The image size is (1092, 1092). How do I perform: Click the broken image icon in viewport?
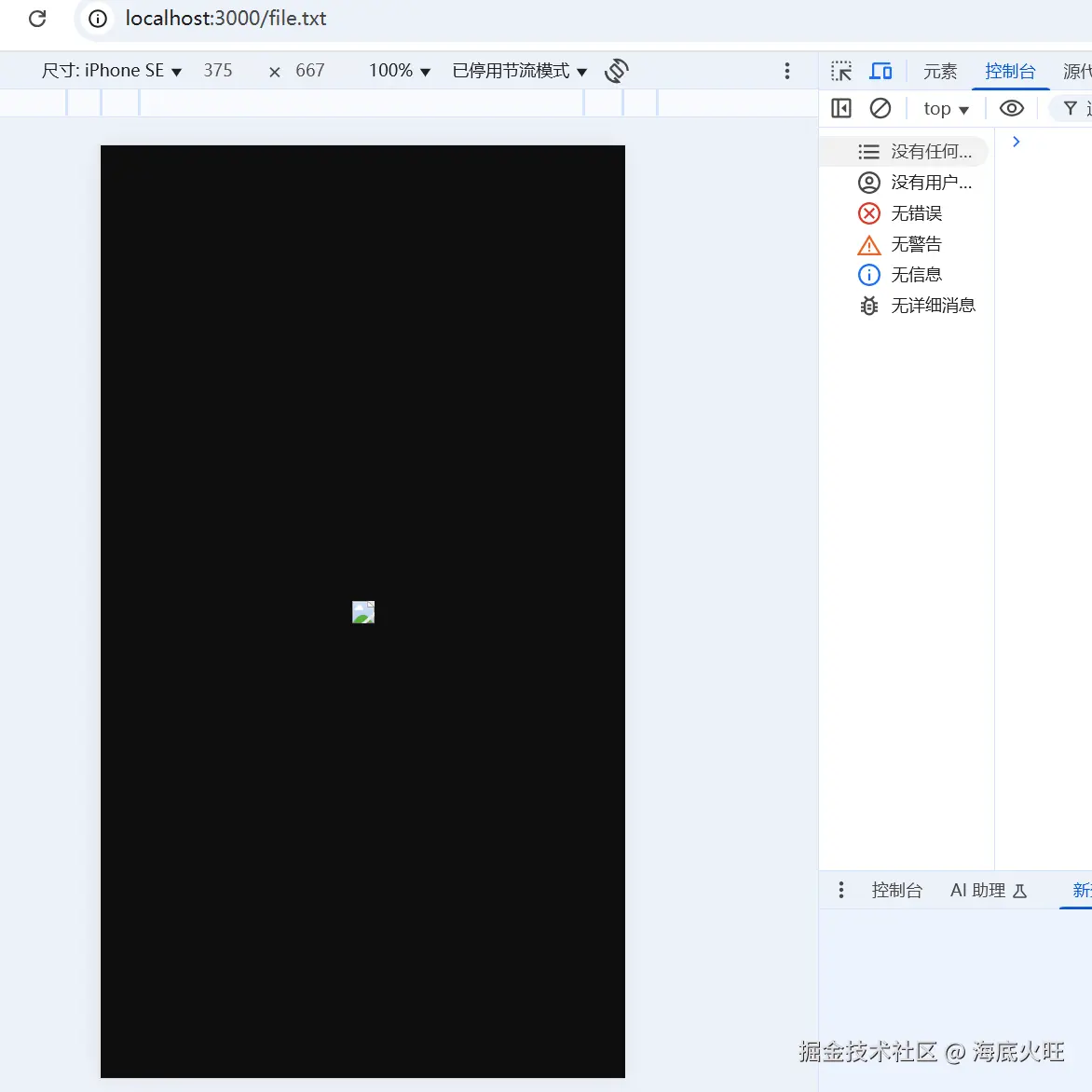tap(363, 612)
